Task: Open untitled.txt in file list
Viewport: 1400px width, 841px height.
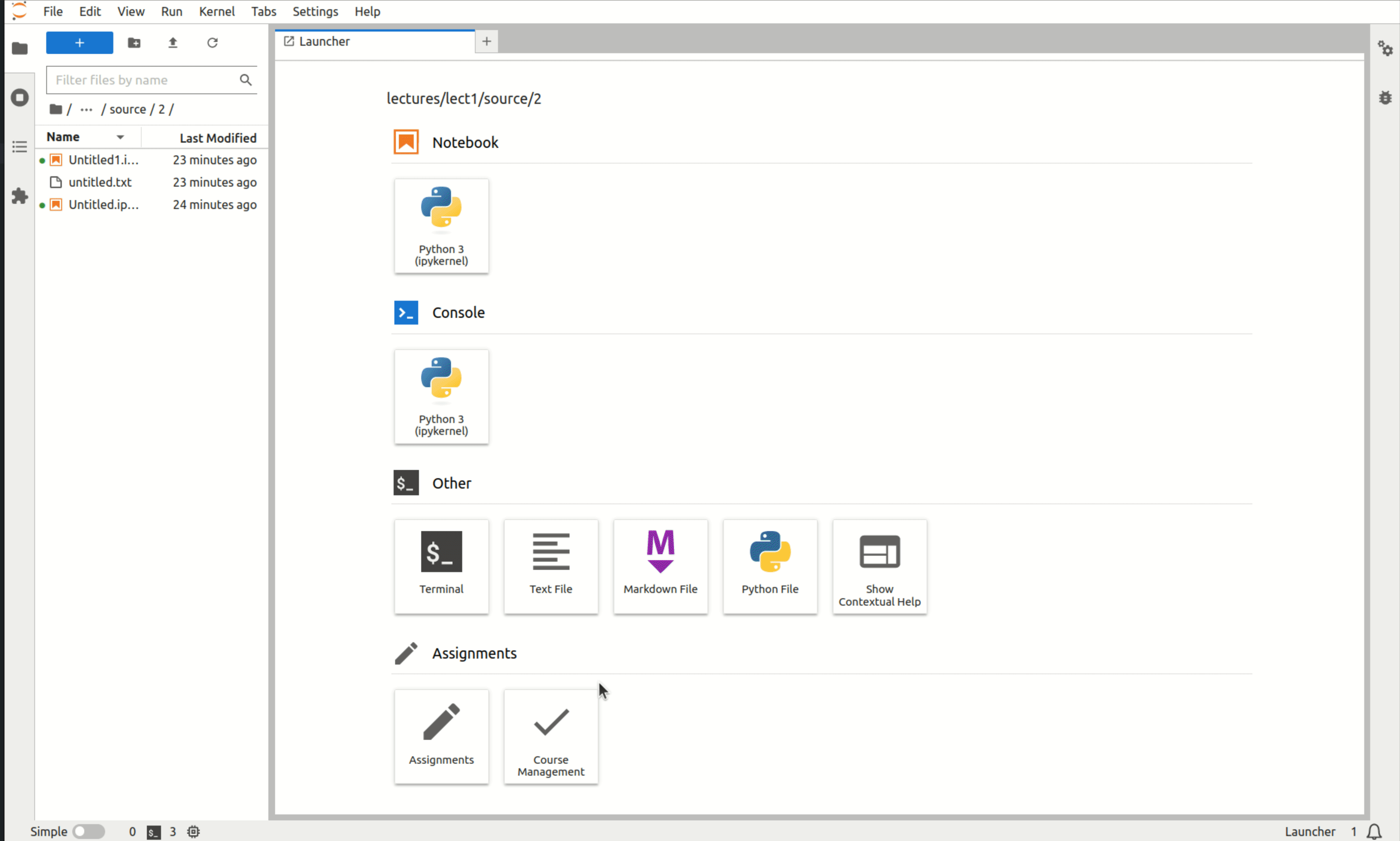Action: [x=100, y=182]
